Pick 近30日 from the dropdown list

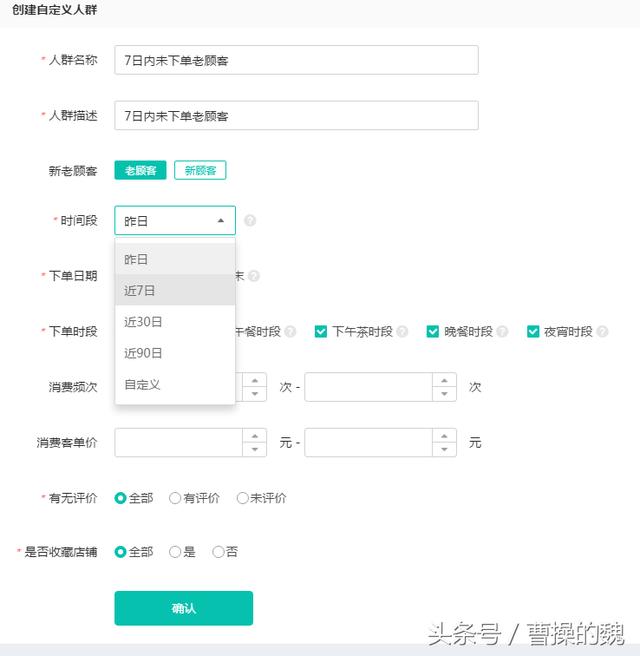pyautogui.click(x=175, y=321)
